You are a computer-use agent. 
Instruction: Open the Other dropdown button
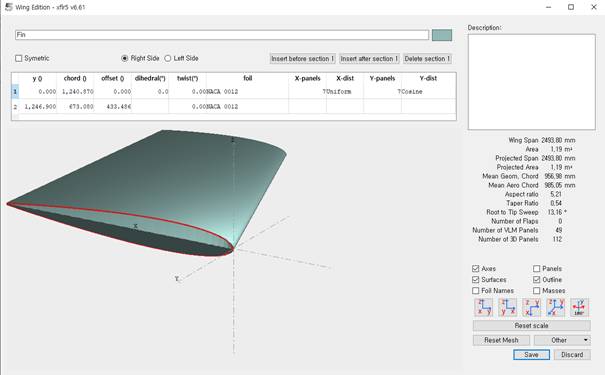(x=562, y=340)
